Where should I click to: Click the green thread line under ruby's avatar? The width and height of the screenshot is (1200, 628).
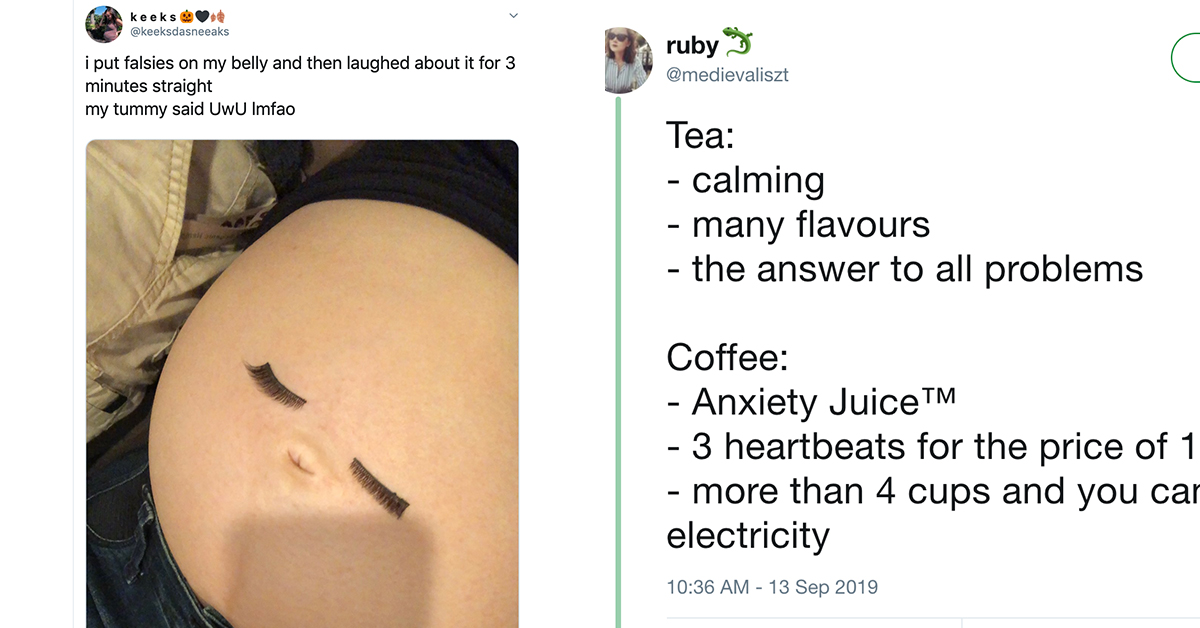pos(618,360)
